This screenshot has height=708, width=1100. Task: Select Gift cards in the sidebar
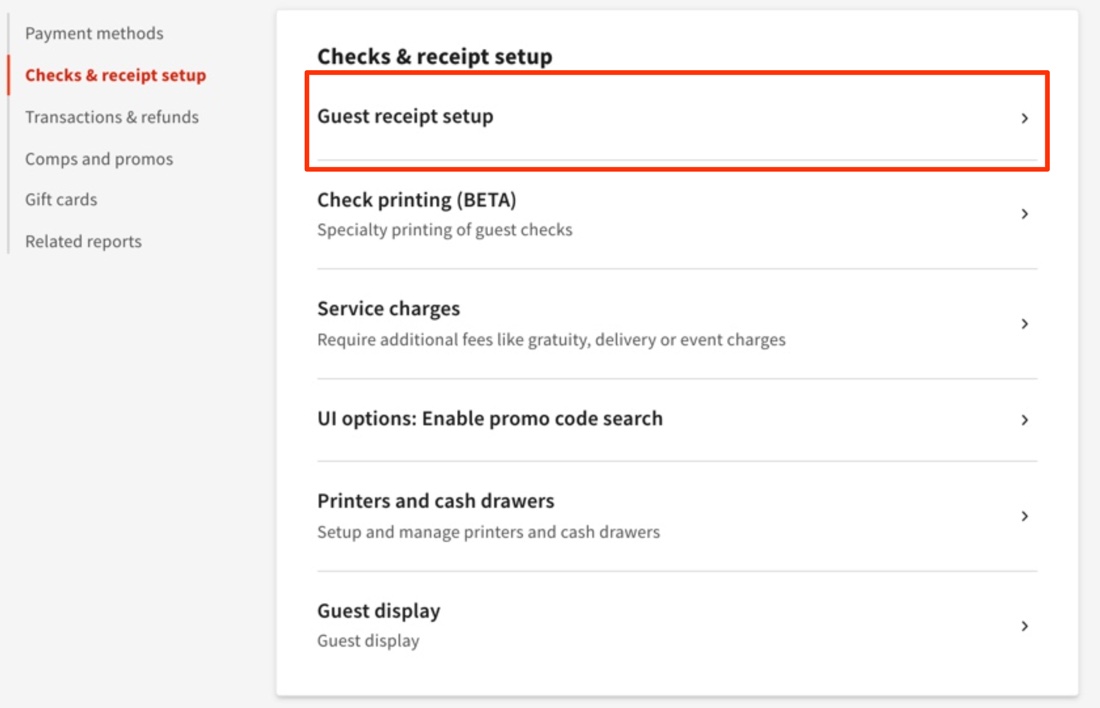[x=58, y=199]
